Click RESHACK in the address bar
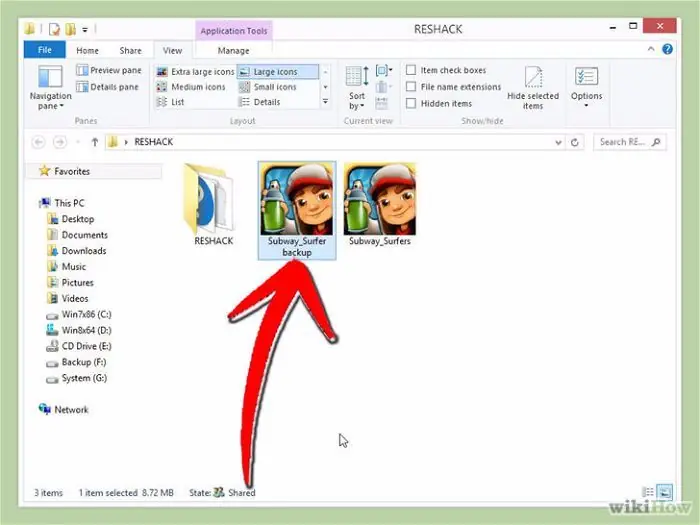 pos(154,142)
